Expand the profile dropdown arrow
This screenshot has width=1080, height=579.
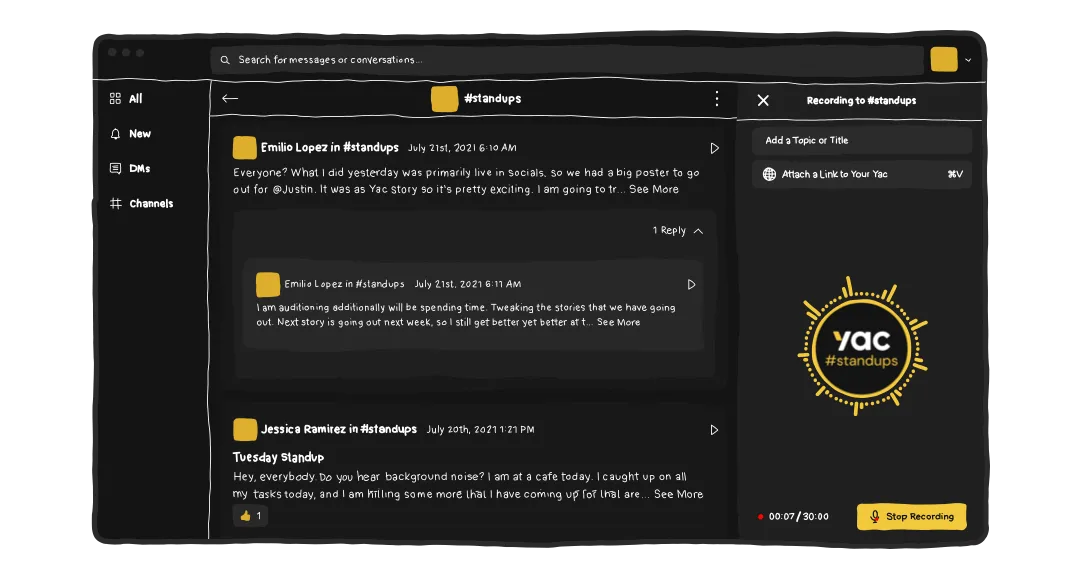coord(968,60)
